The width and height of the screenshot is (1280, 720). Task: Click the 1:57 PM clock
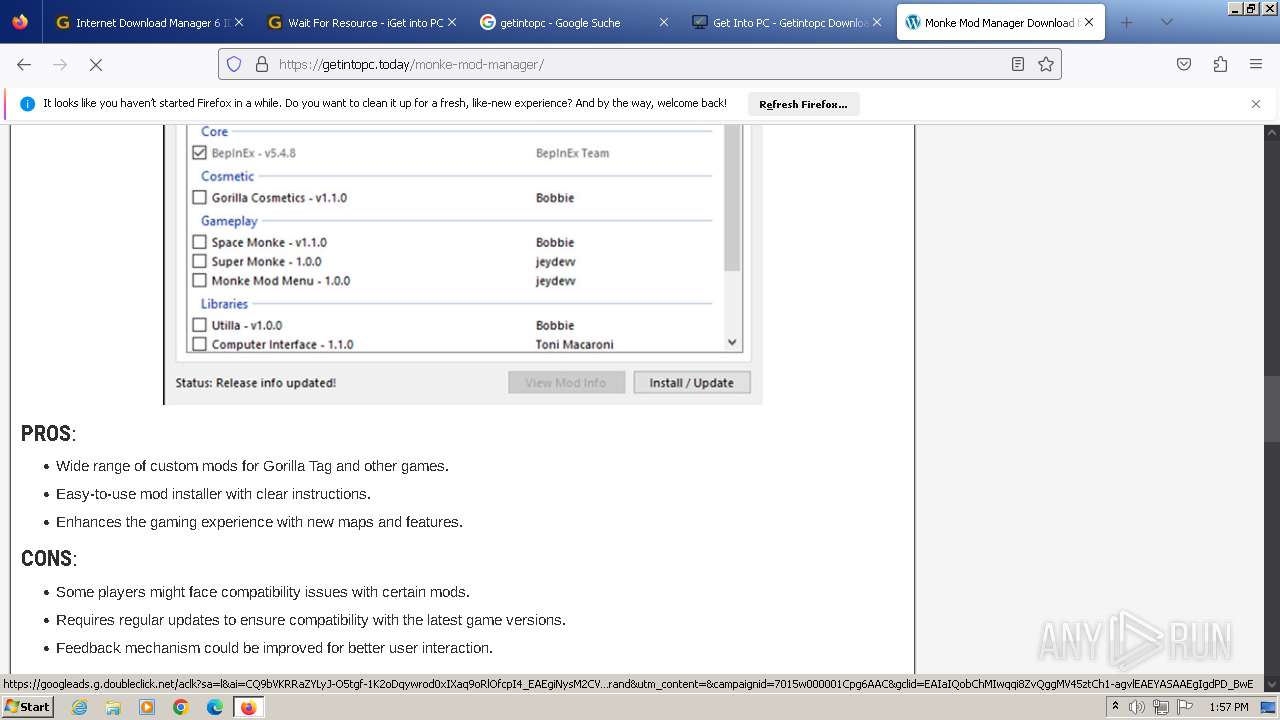pyautogui.click(x=1229, y=707)
